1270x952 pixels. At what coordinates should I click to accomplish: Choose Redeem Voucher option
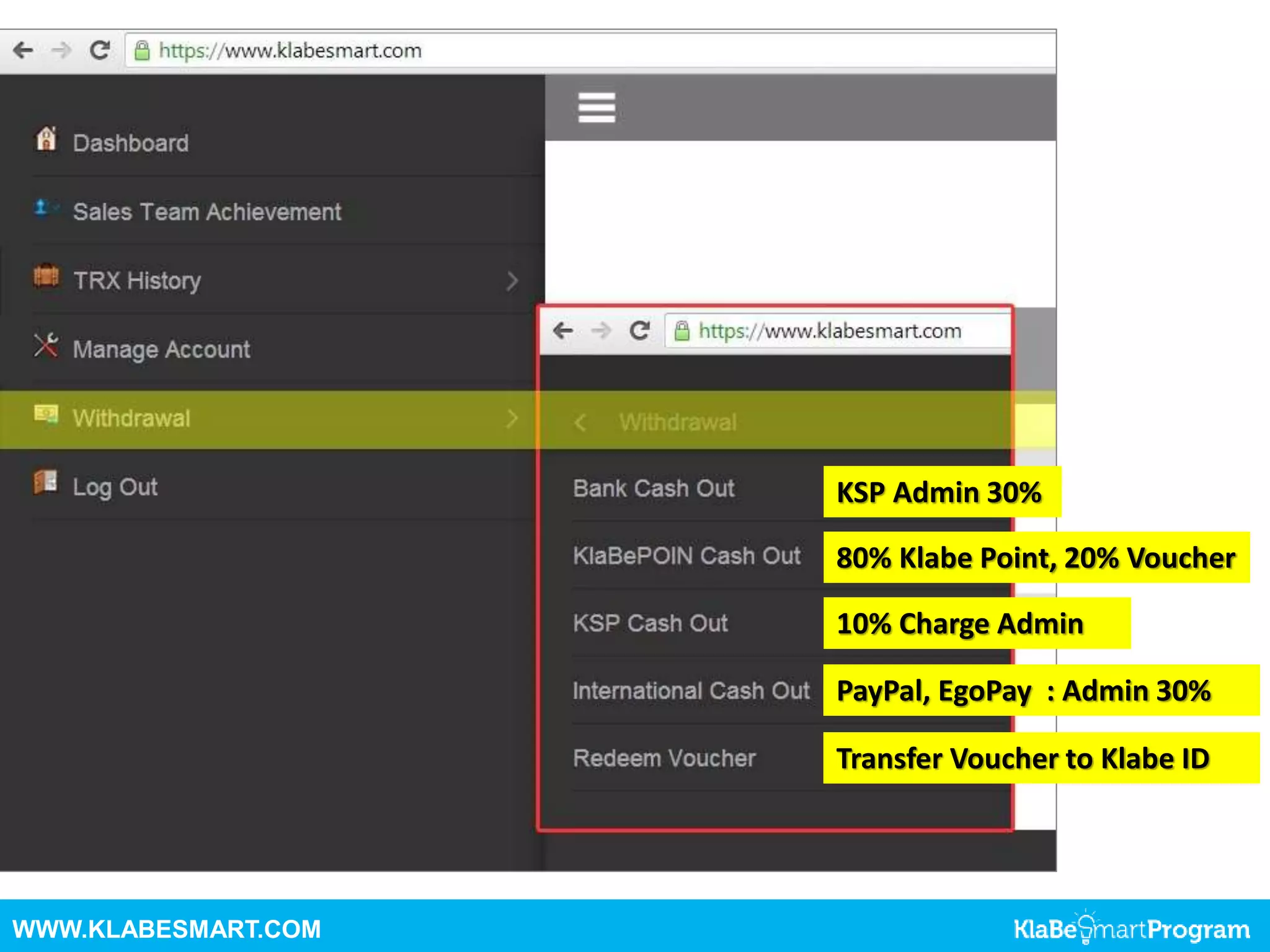(664, 758)
